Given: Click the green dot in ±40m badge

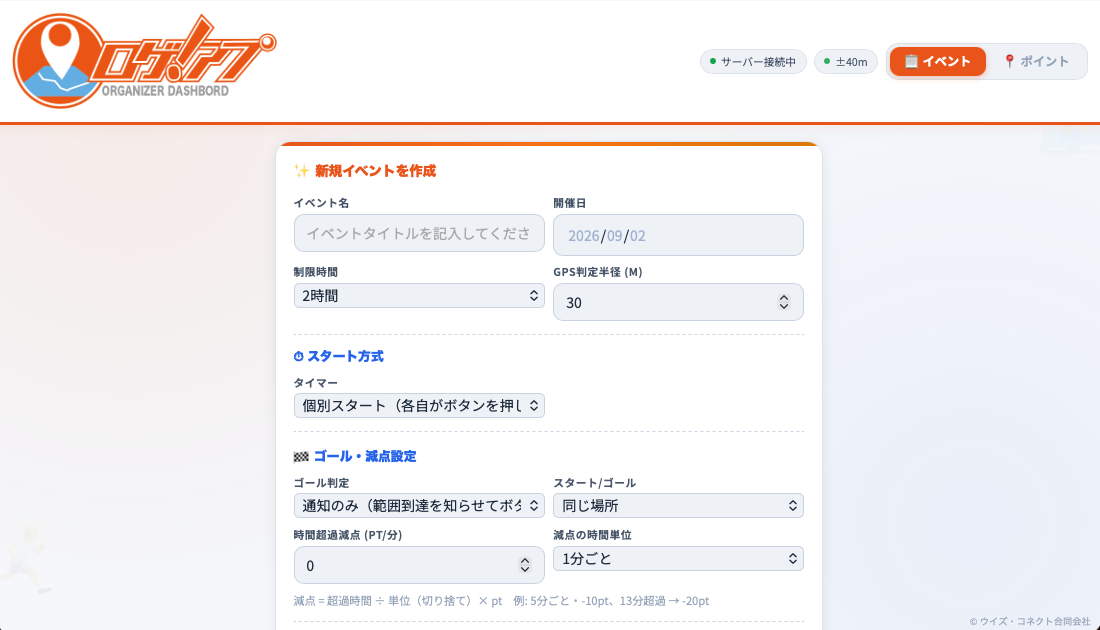Looking at the screenshot, I should (x=827, y=61).
